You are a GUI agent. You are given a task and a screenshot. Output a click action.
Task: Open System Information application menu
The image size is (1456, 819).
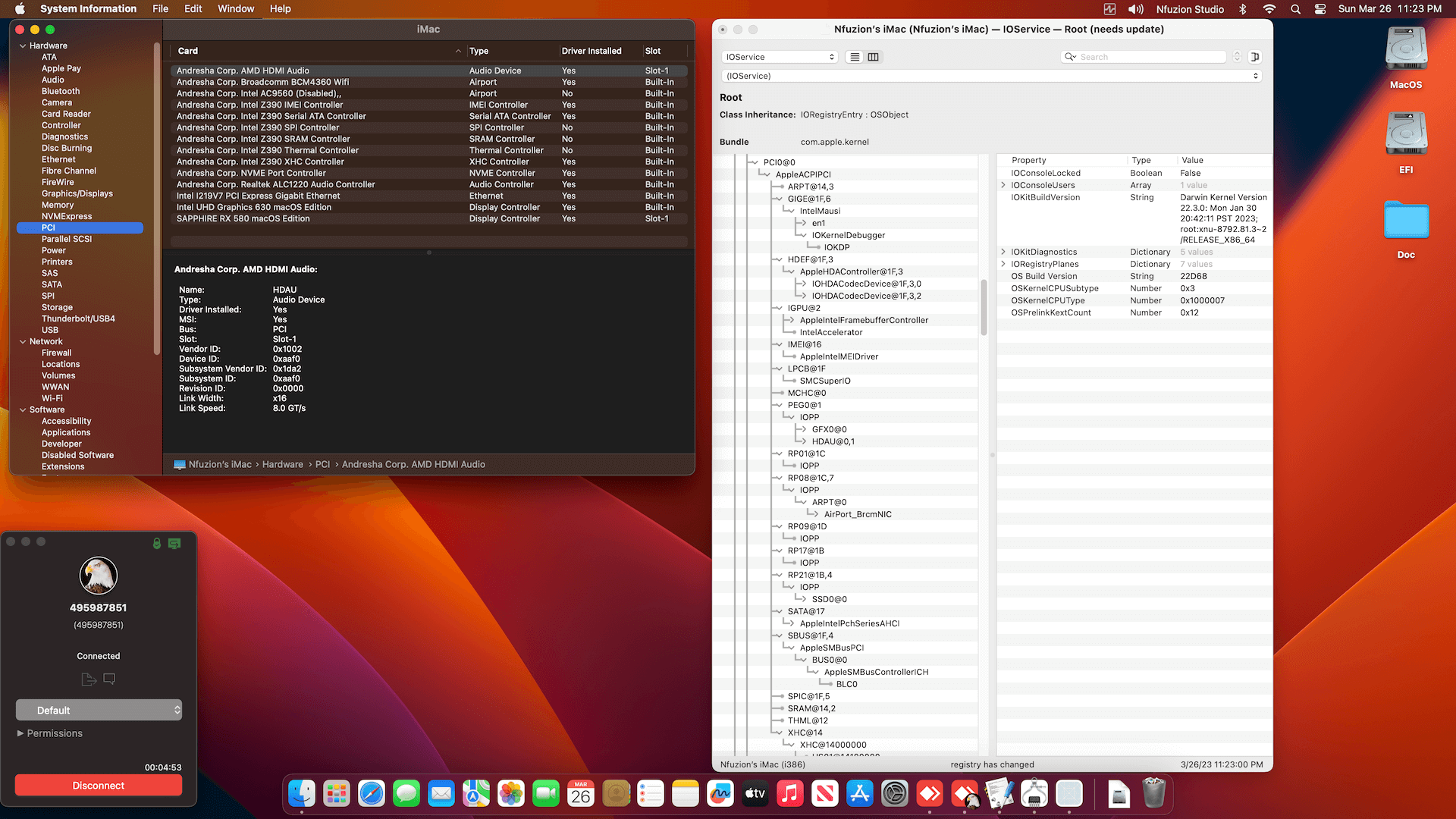coord(88,9)
